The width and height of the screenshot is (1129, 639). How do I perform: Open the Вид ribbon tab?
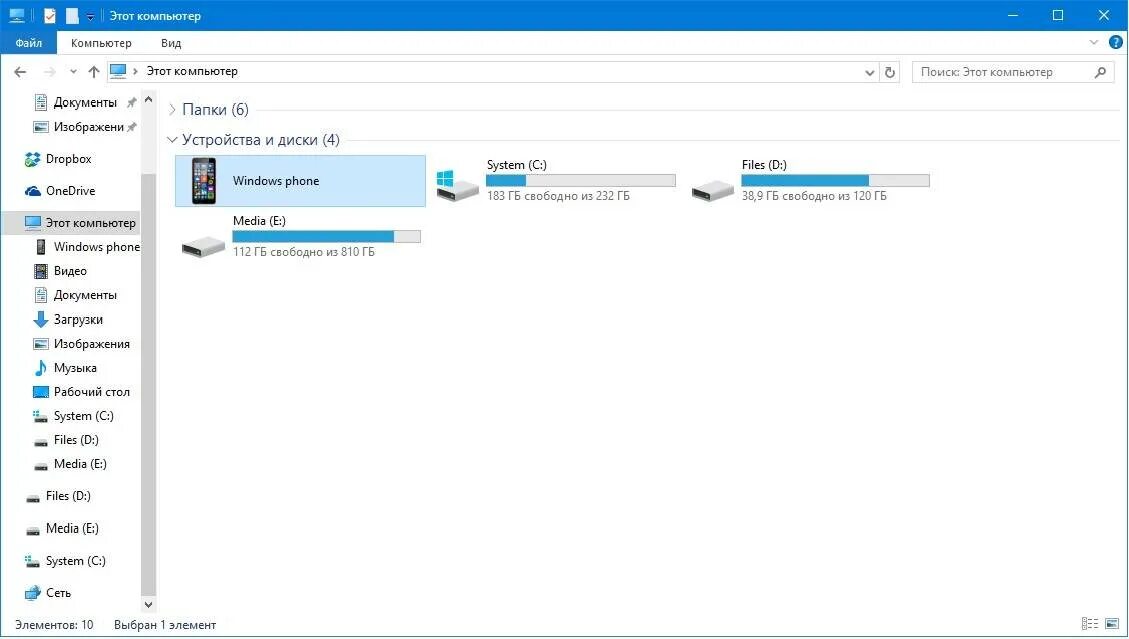(x=171, y=43)
